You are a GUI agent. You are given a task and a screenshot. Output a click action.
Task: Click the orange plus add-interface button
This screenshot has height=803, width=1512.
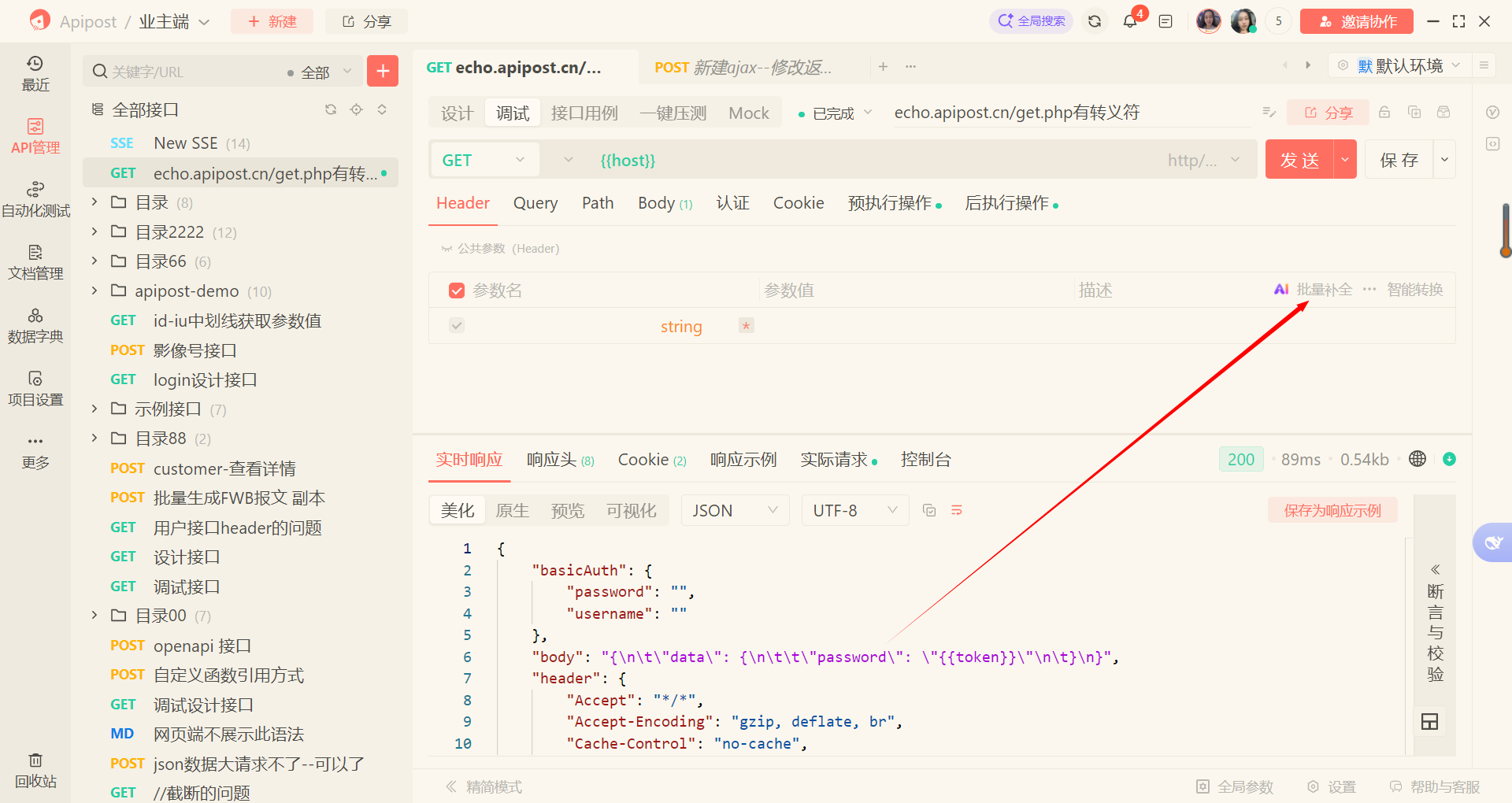pos(383,71)
